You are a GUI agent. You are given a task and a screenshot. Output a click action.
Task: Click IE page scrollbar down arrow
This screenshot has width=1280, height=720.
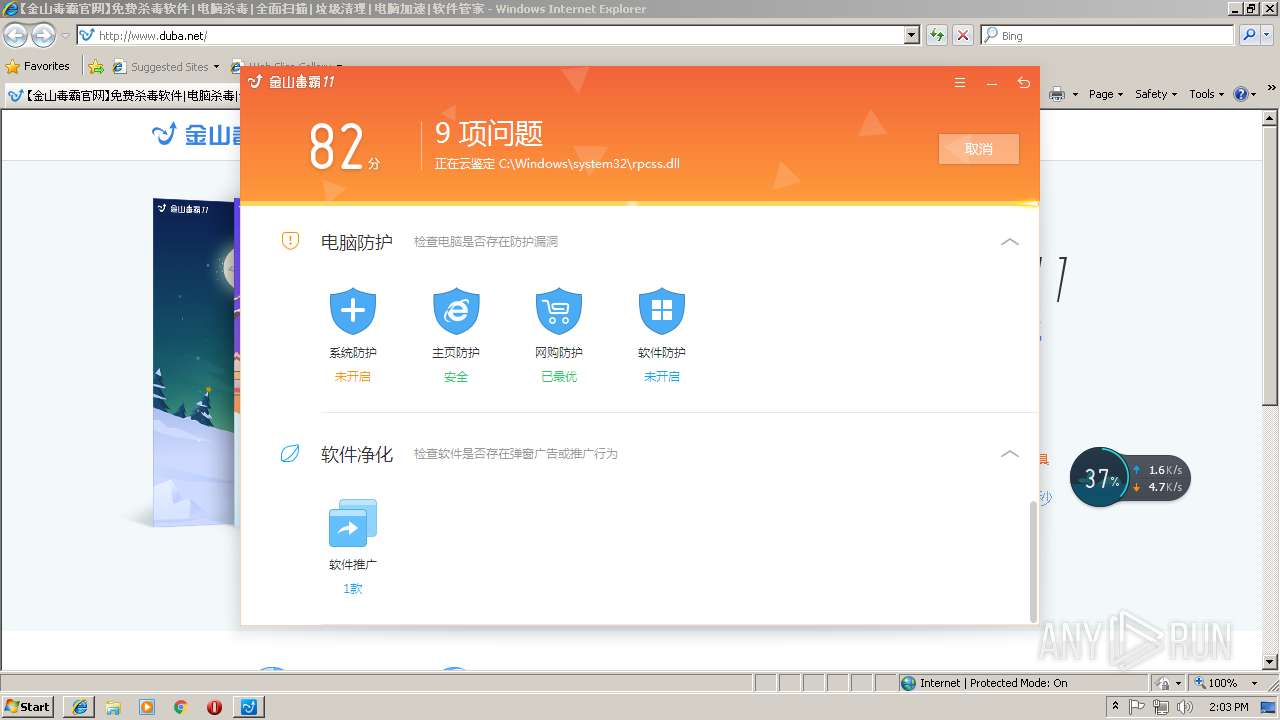click(1271, 662)
